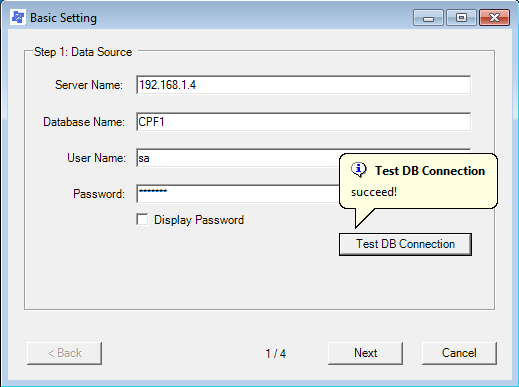519x387 pixels.
Task: Close the Basic Setting dialog
Action: coord(494,18)
